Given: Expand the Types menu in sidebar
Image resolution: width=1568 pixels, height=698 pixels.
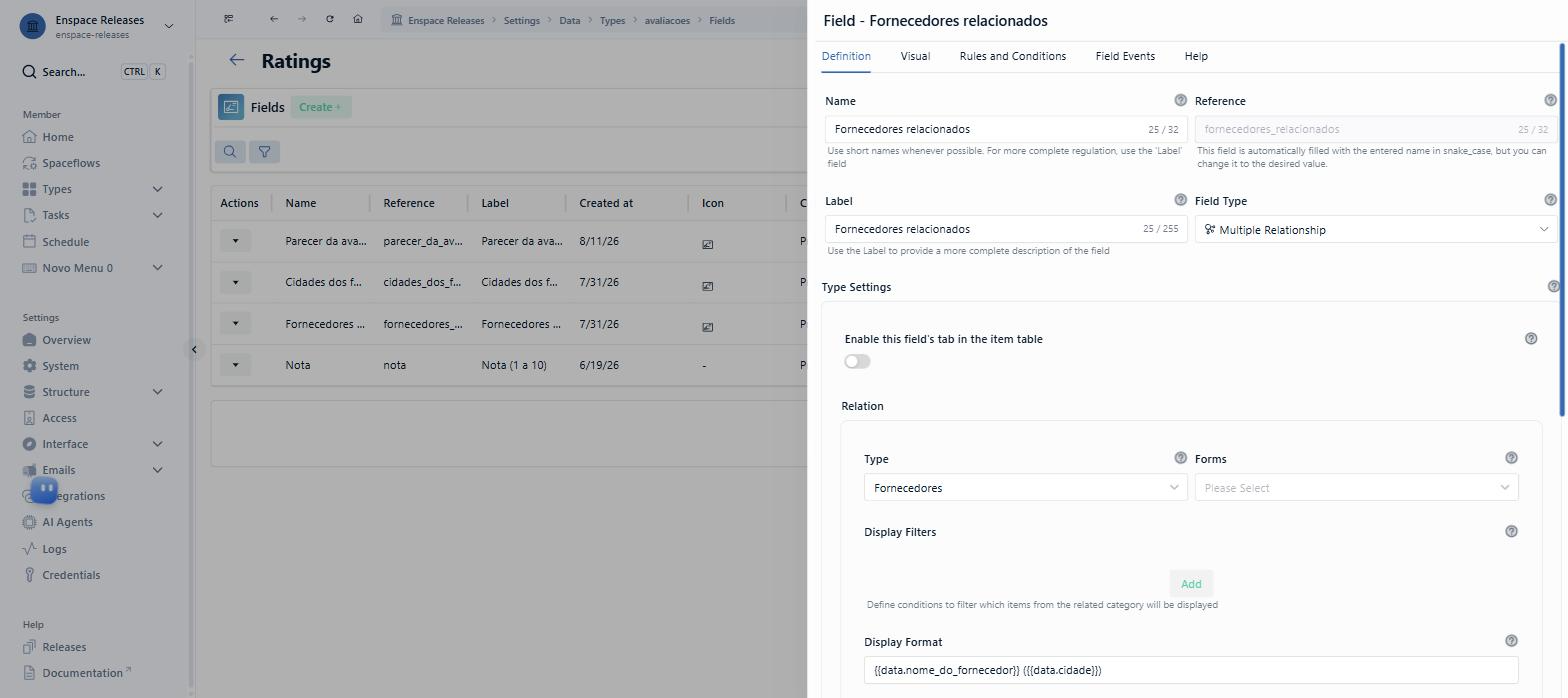Looking at the screenshot, I should pos(157,189).
